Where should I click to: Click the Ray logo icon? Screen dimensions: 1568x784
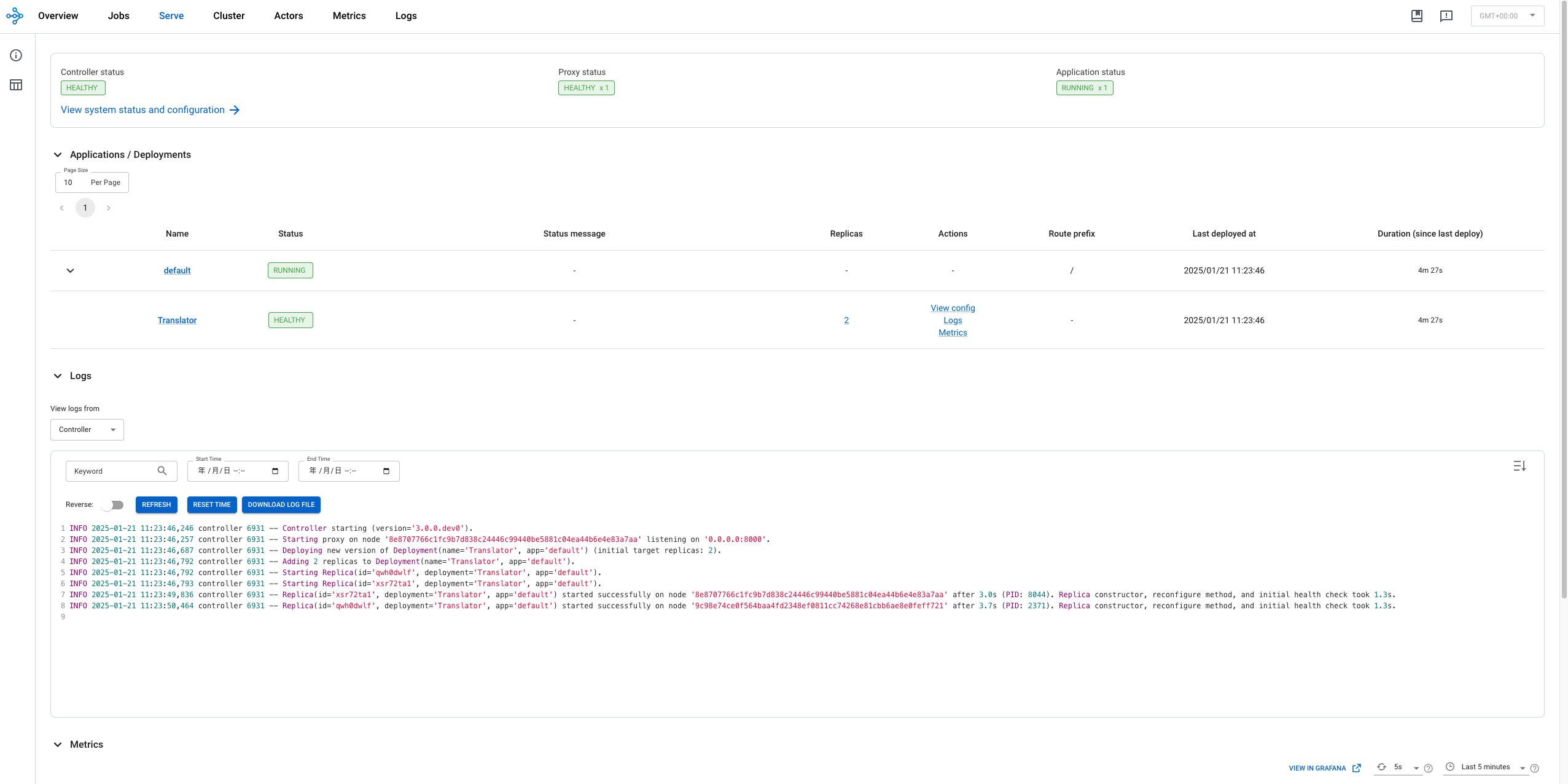(15, 16)
